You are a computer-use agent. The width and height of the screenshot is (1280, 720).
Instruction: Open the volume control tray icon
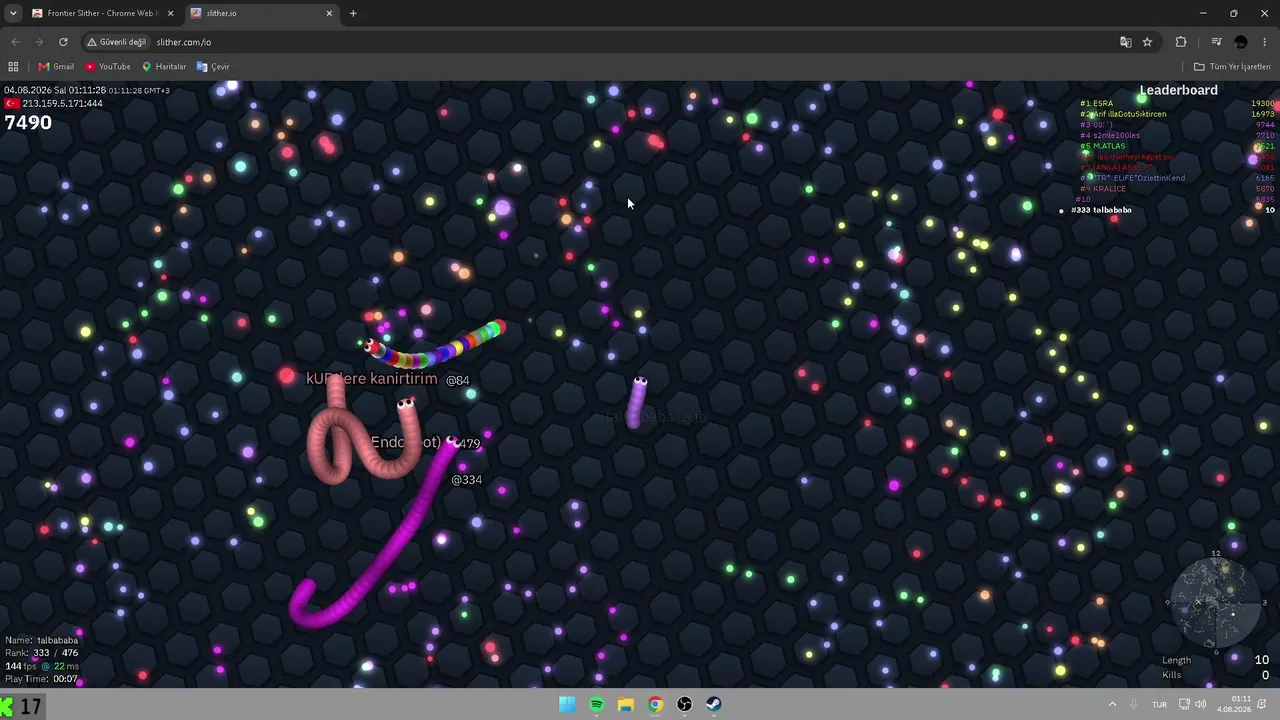(x=1200, y=704)
